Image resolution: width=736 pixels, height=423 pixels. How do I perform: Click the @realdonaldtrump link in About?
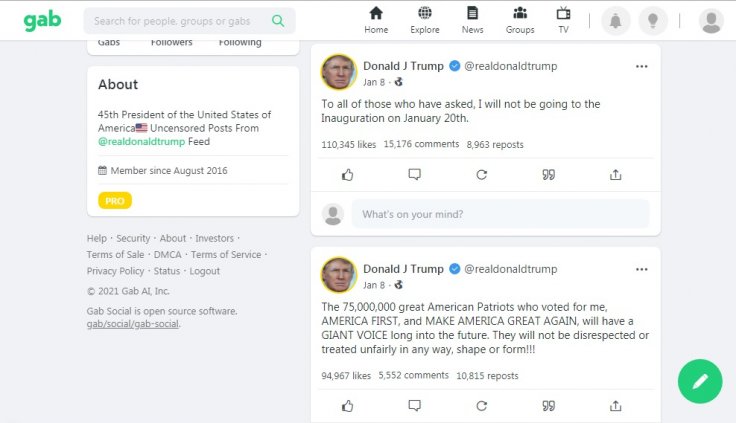[x=141, y=142]
